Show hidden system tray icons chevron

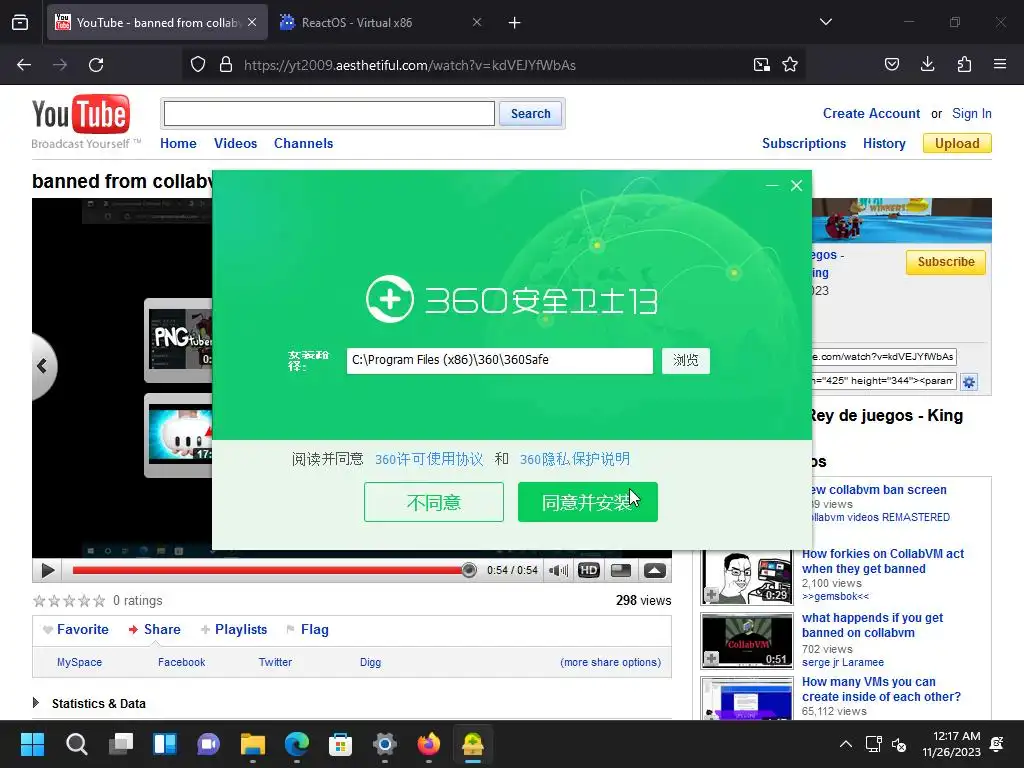point(846,744)
